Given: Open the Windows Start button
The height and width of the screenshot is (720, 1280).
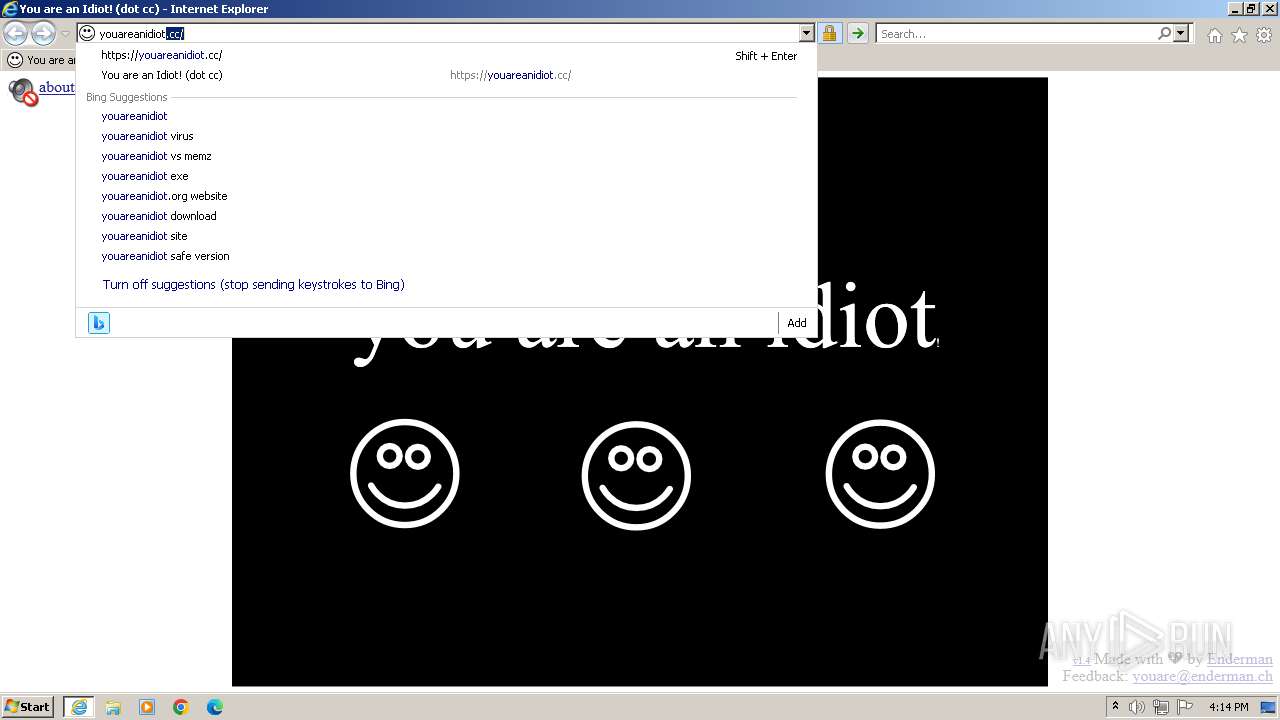Looking at the screenshot, I should 28,707.
